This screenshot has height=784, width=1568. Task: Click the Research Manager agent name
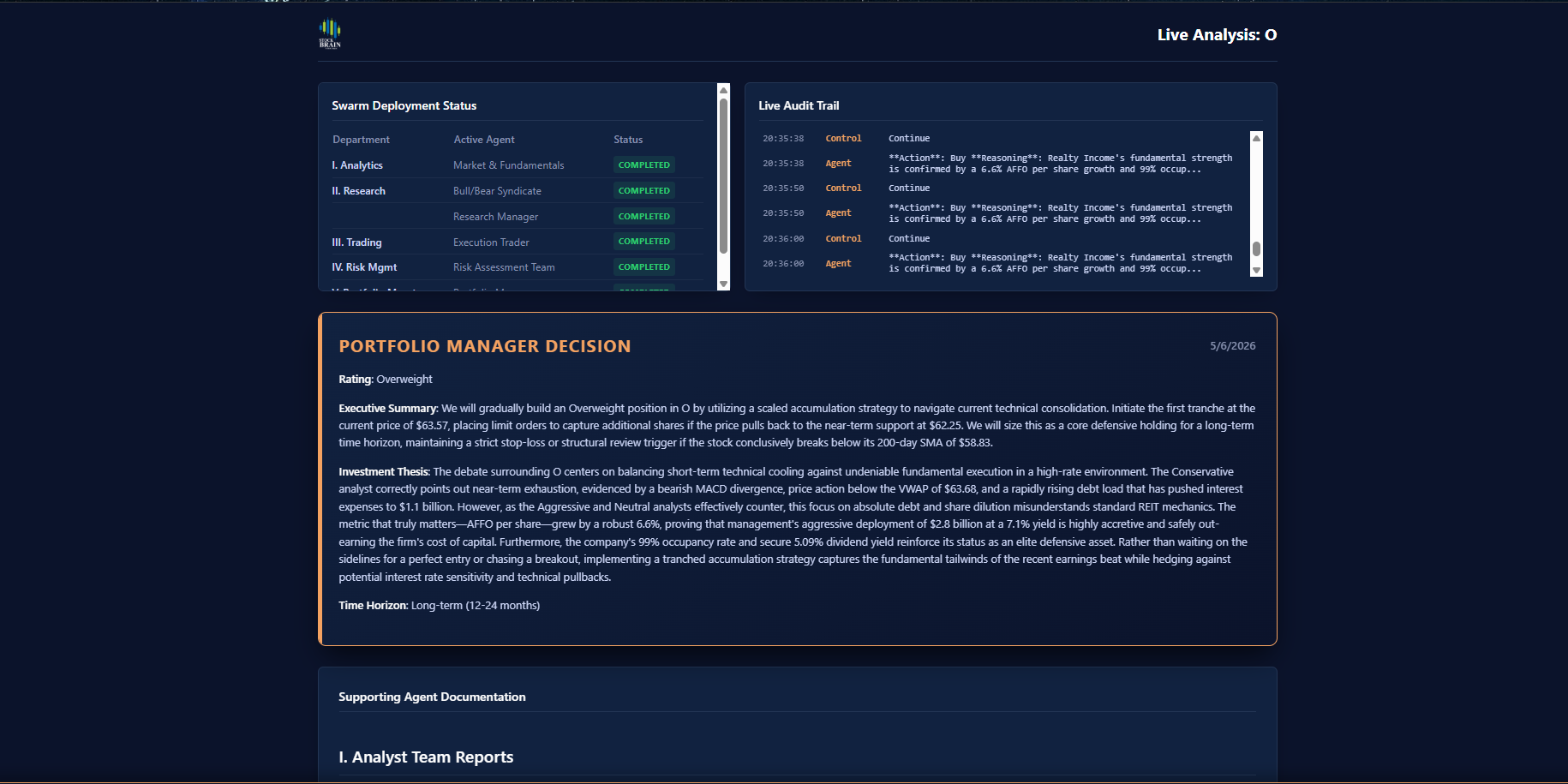[495, 217]
